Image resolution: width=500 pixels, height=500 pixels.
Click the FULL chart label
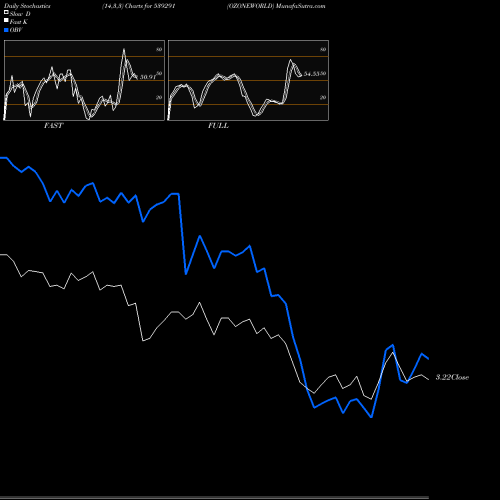[x=218, y=126]
